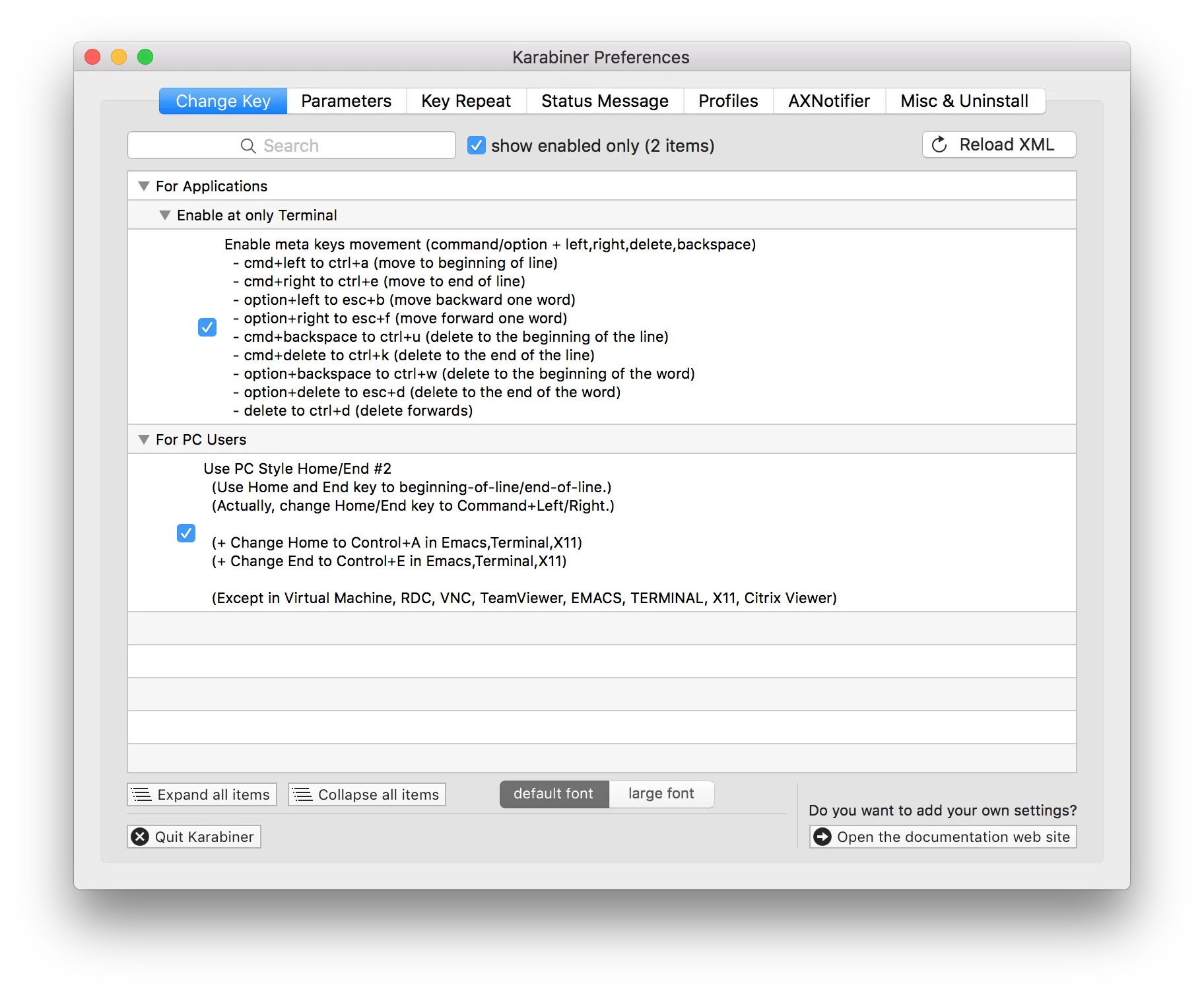Minimize the Karabiner Preferences window
Image resolution: width=1204 pixels, height=995 pixels.
(x=119, y=57)
